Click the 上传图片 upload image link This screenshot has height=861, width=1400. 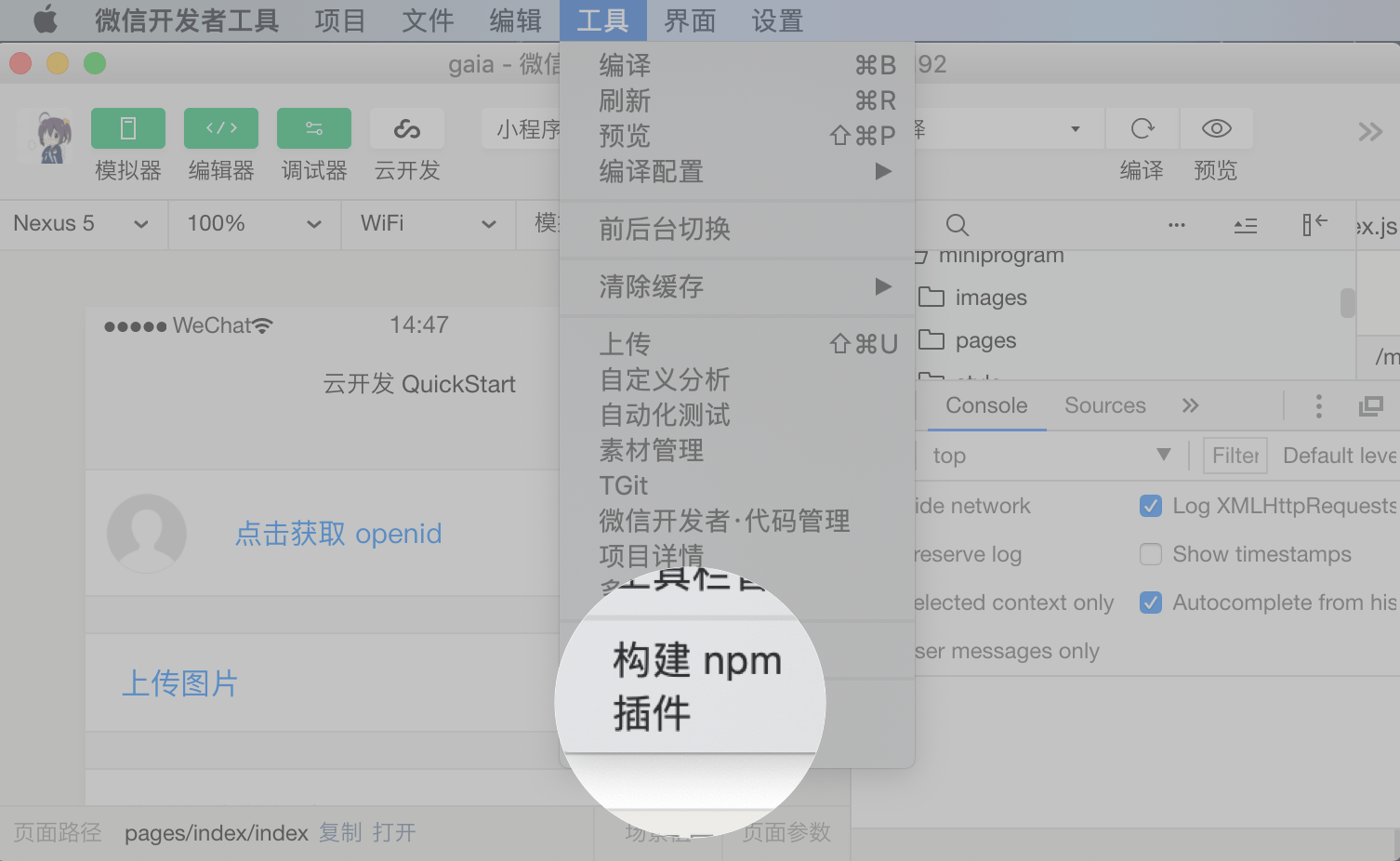(179, 683)
